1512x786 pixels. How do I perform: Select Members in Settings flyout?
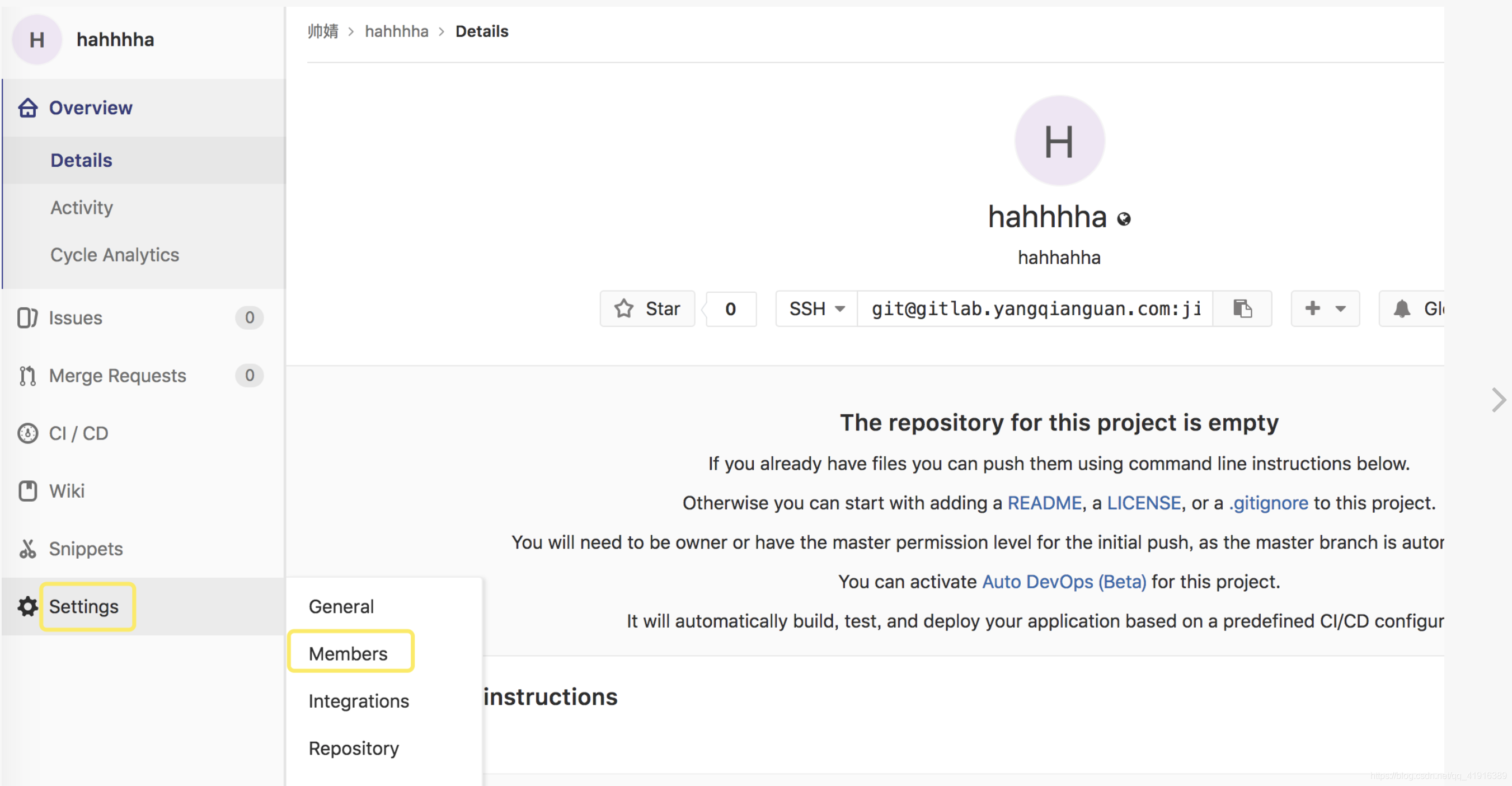[x=348, y=653]
